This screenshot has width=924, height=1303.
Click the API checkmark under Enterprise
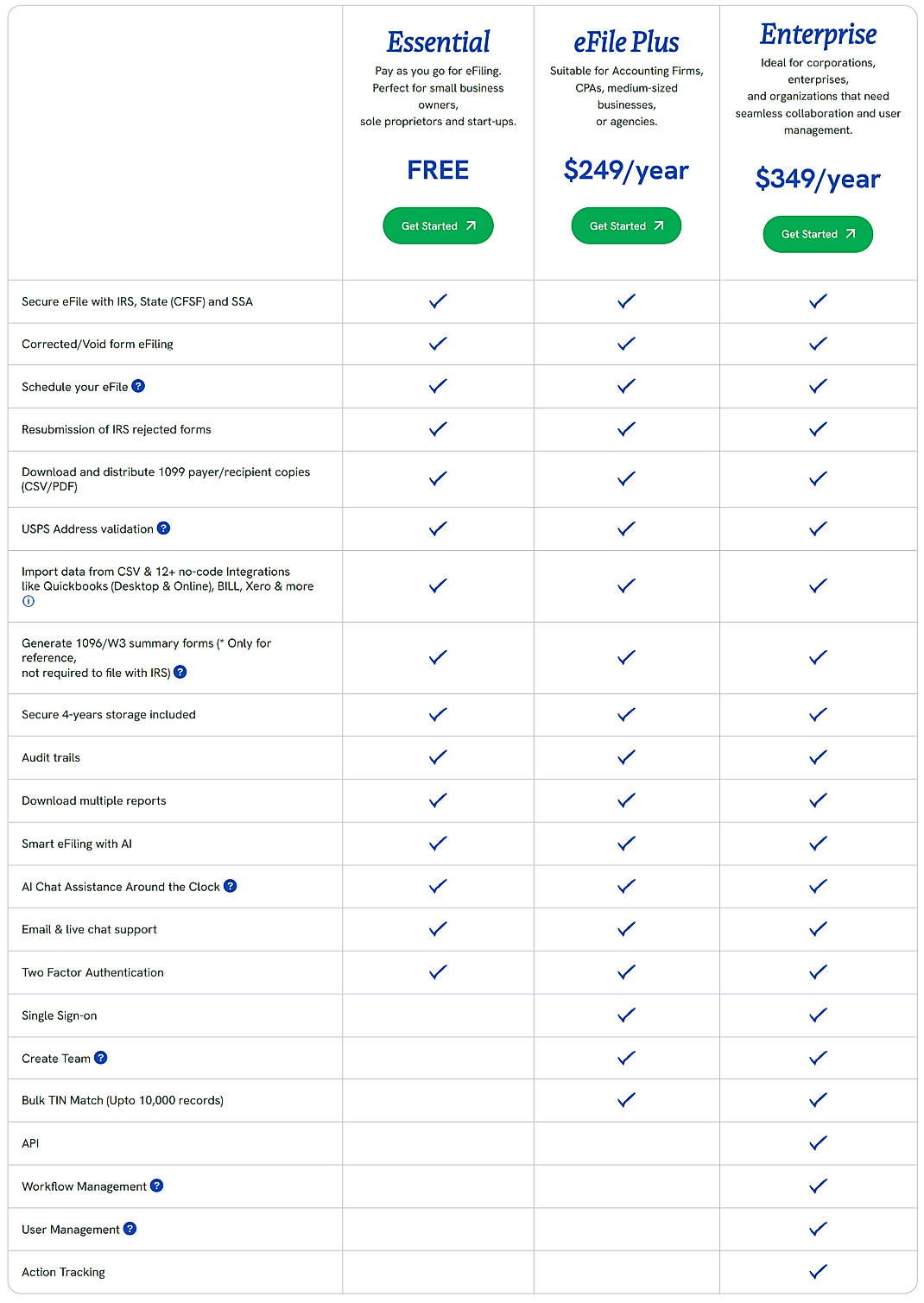817,1142
